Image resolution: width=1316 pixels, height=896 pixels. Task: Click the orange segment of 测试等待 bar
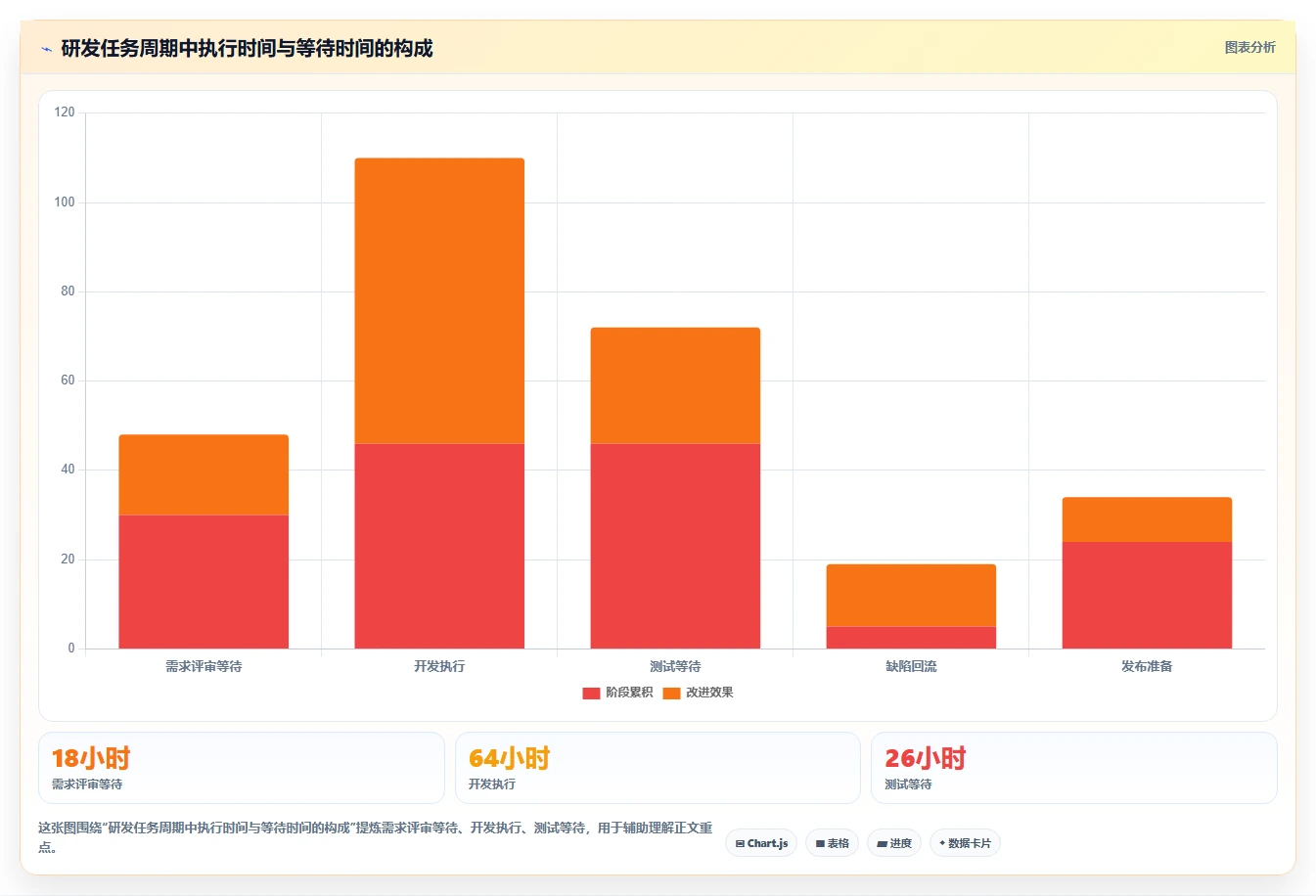pyautogui.click(x=675, y=385)
